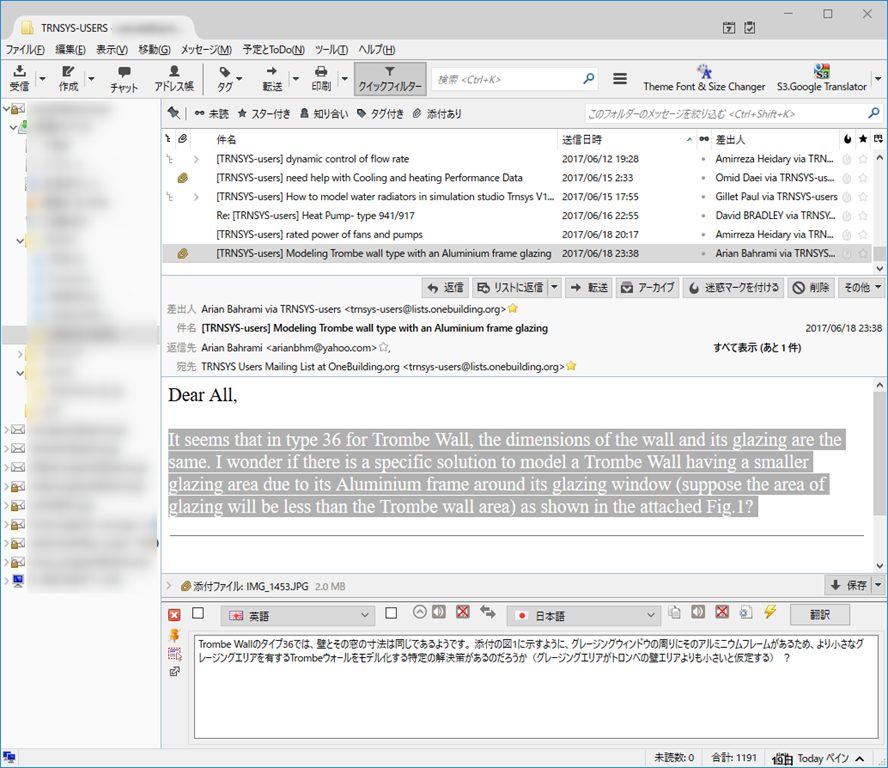Open the 表示(V) menu
888x768 pixels.
pyautogui.click(x=112, y=50)
